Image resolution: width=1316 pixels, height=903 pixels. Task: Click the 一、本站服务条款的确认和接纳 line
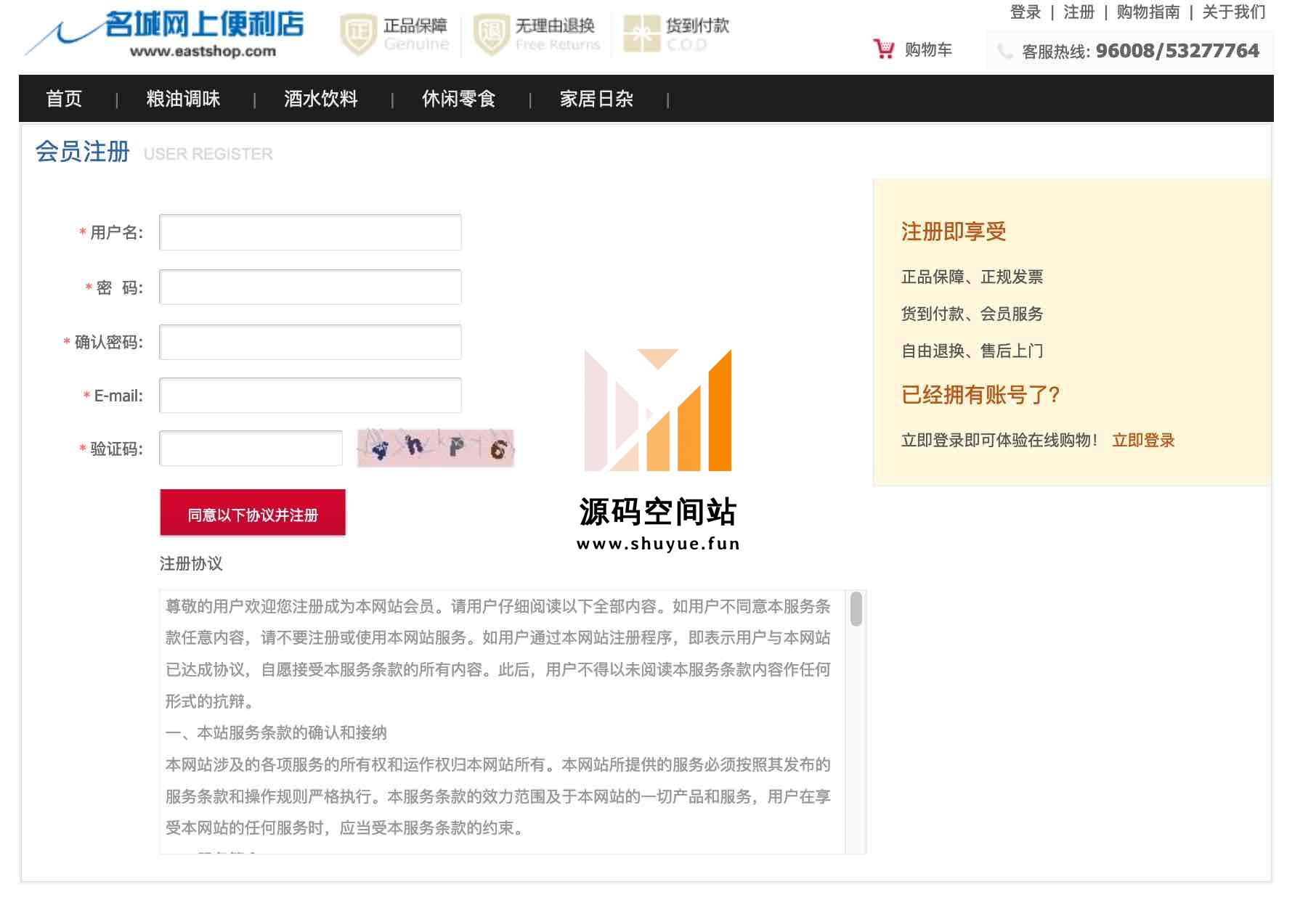276,733
